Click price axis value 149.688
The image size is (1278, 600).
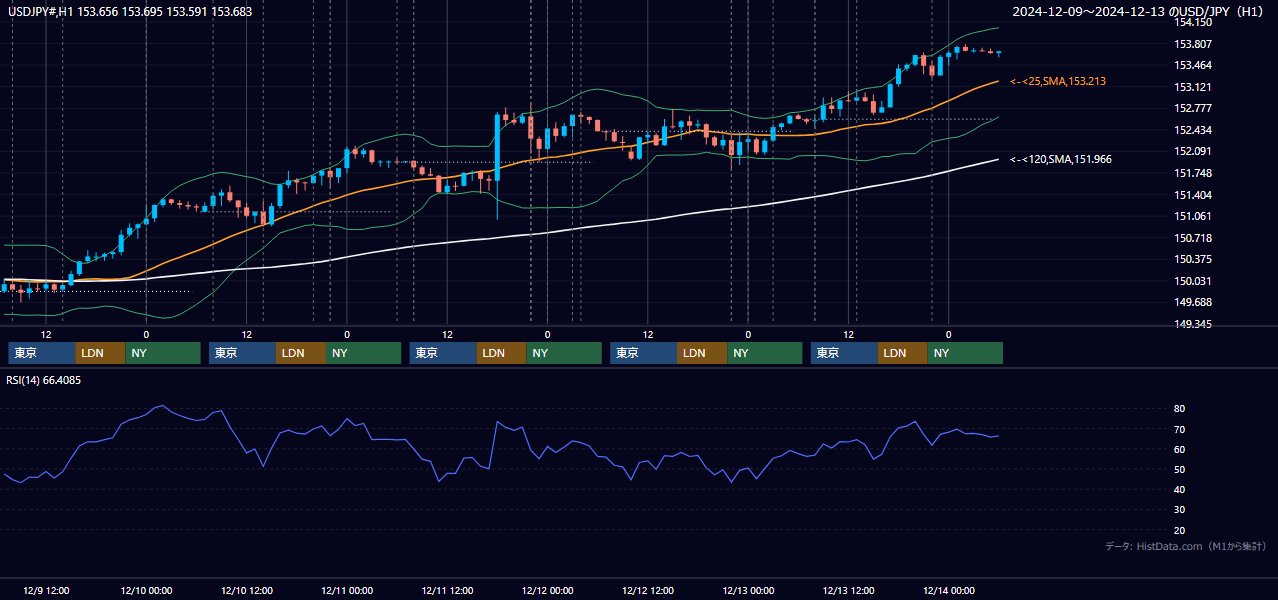[x=1193, y=302]
